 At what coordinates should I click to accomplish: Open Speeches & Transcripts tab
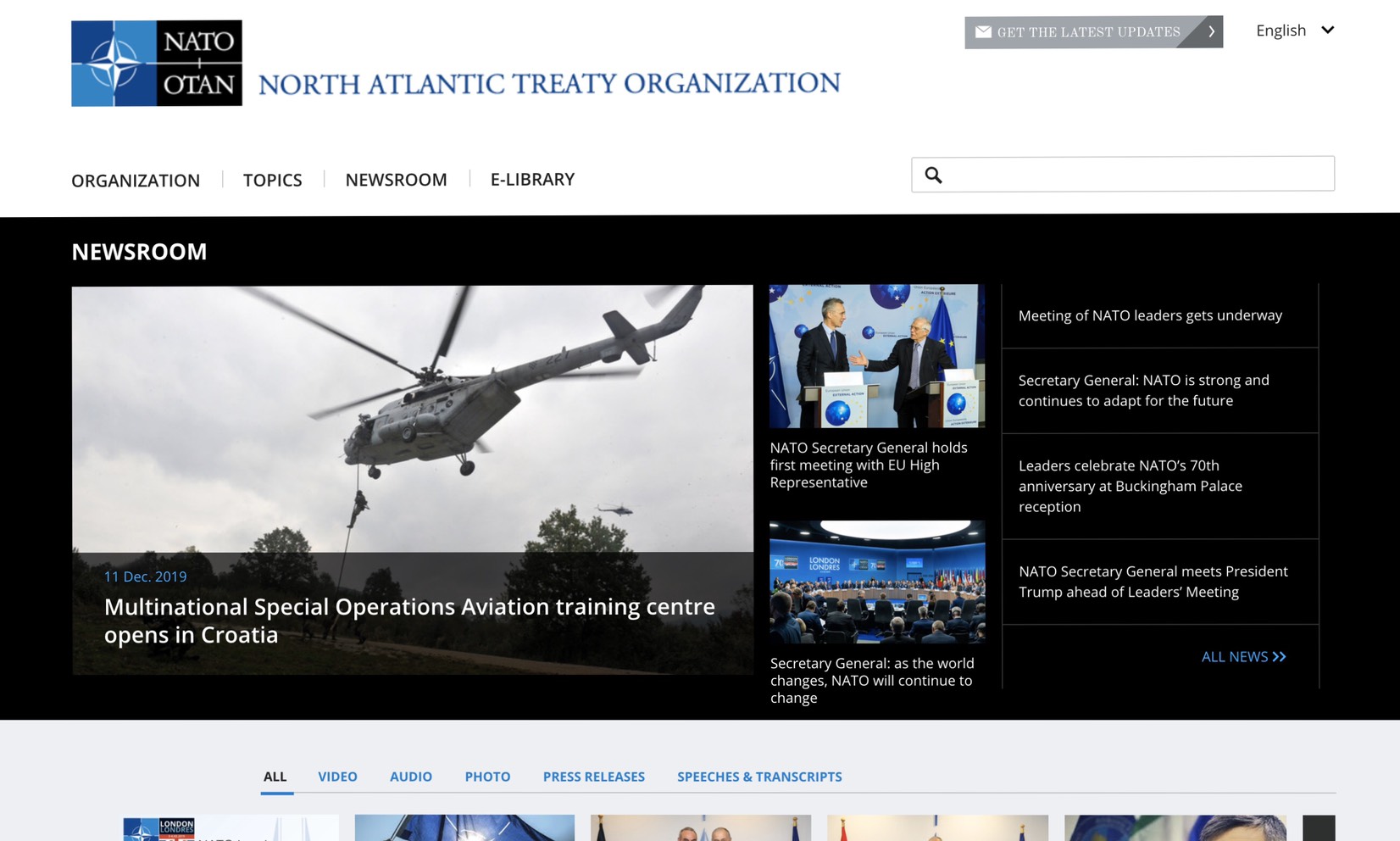coord(759,777)
